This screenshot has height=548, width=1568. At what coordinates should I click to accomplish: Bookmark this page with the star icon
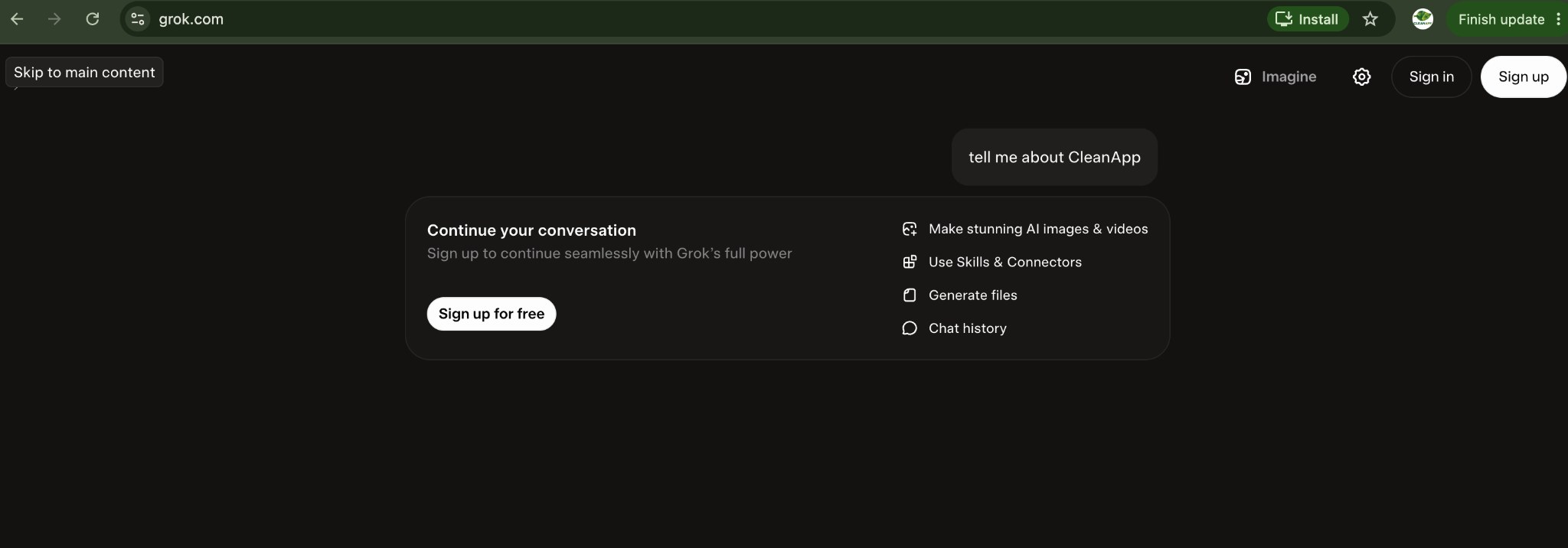coord(1370,19)
